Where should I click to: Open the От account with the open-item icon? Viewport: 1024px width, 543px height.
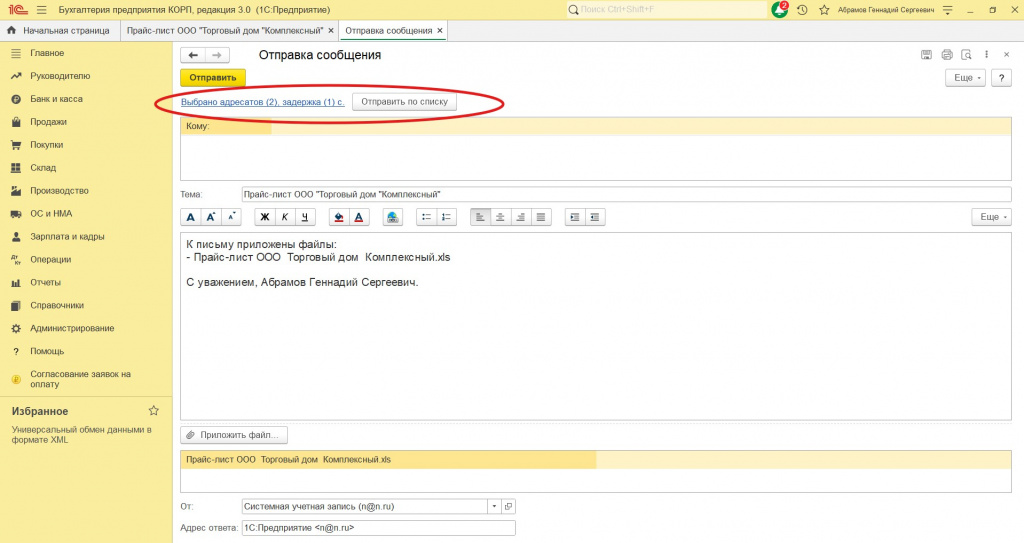pyautogui.click(x=509, y=506)
